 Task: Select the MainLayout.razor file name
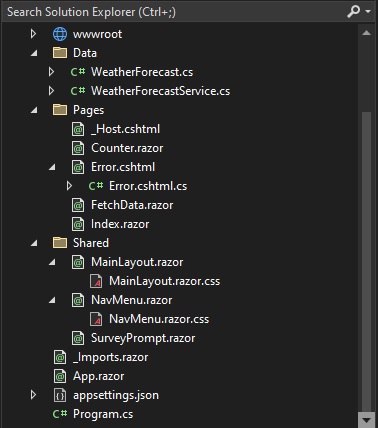point(137,262)
